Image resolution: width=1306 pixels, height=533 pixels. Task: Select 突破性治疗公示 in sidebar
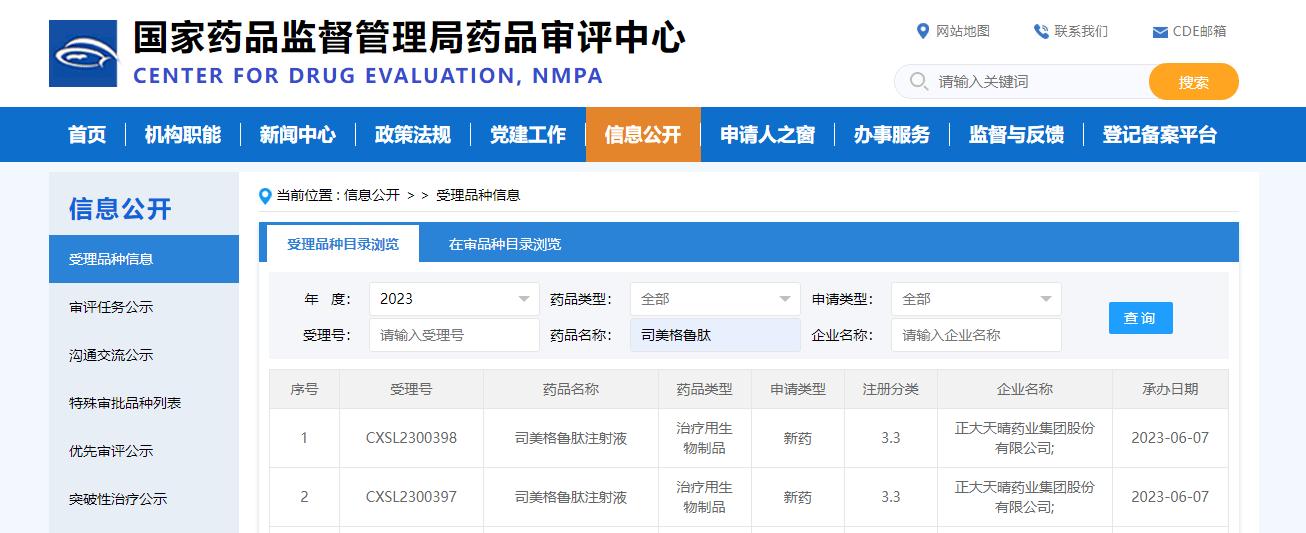144,499
